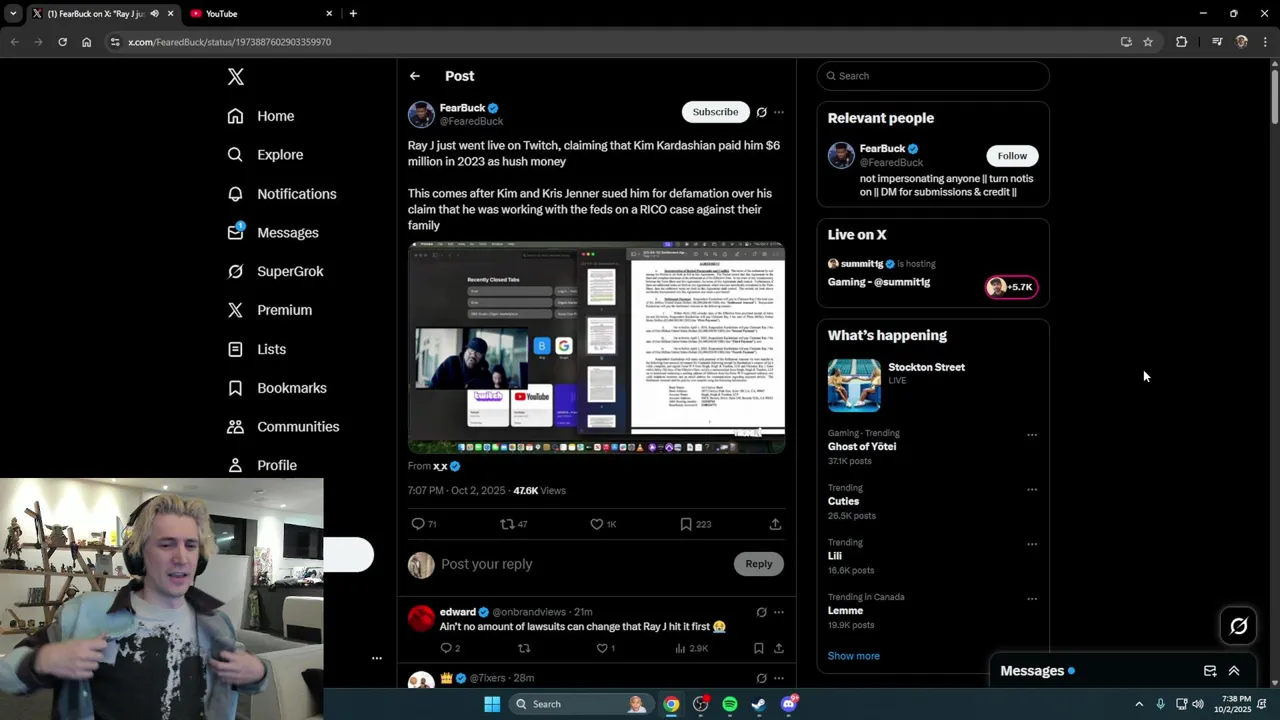1280x720 pixels.
Task: Repost edward's reply
Action: [524, 648]
